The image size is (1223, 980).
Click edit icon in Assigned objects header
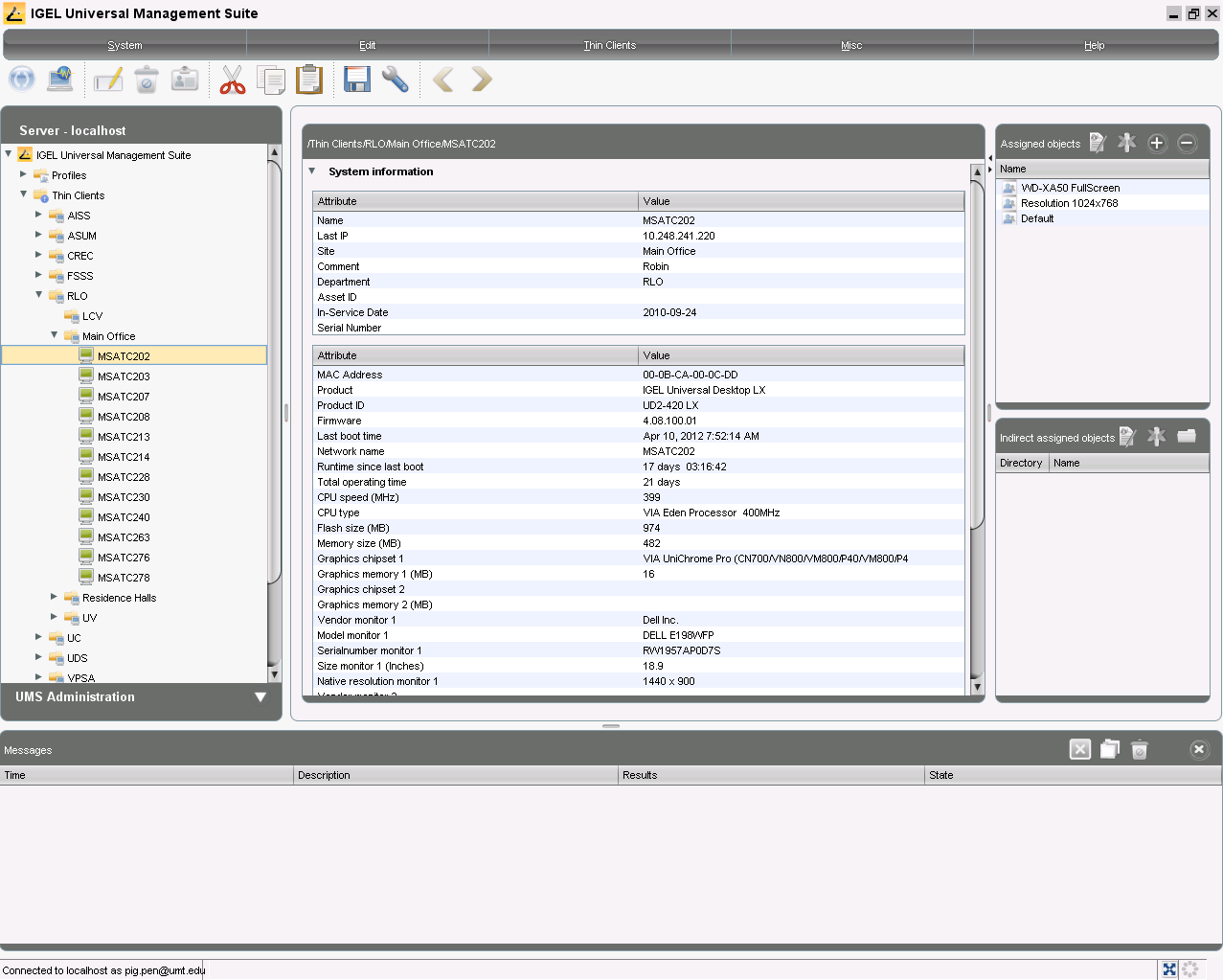tap(1098, 143)
